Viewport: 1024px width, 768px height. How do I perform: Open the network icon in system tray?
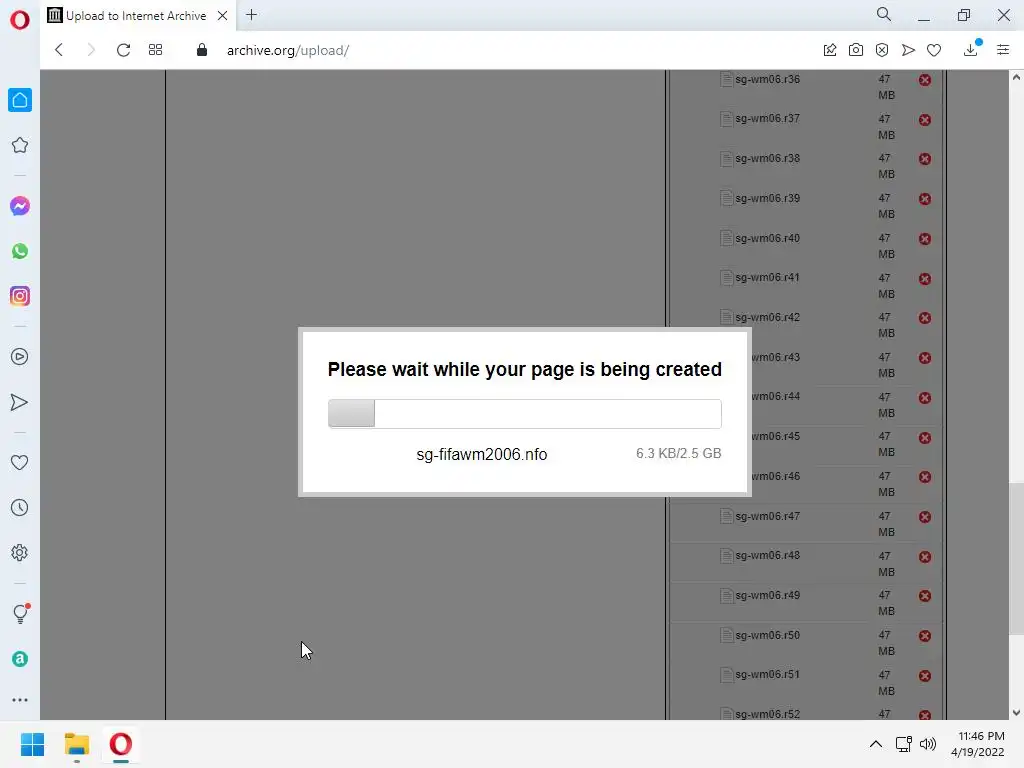(904, 744)
